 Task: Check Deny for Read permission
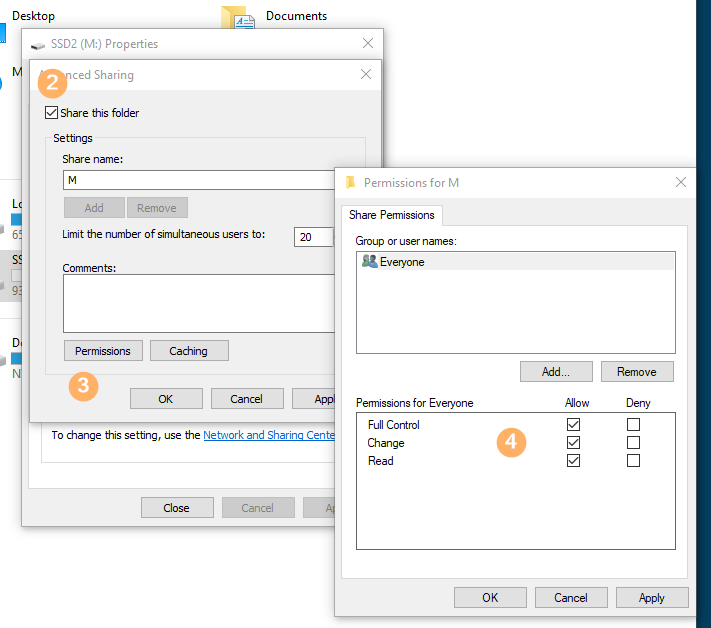[x=633, y=461]
